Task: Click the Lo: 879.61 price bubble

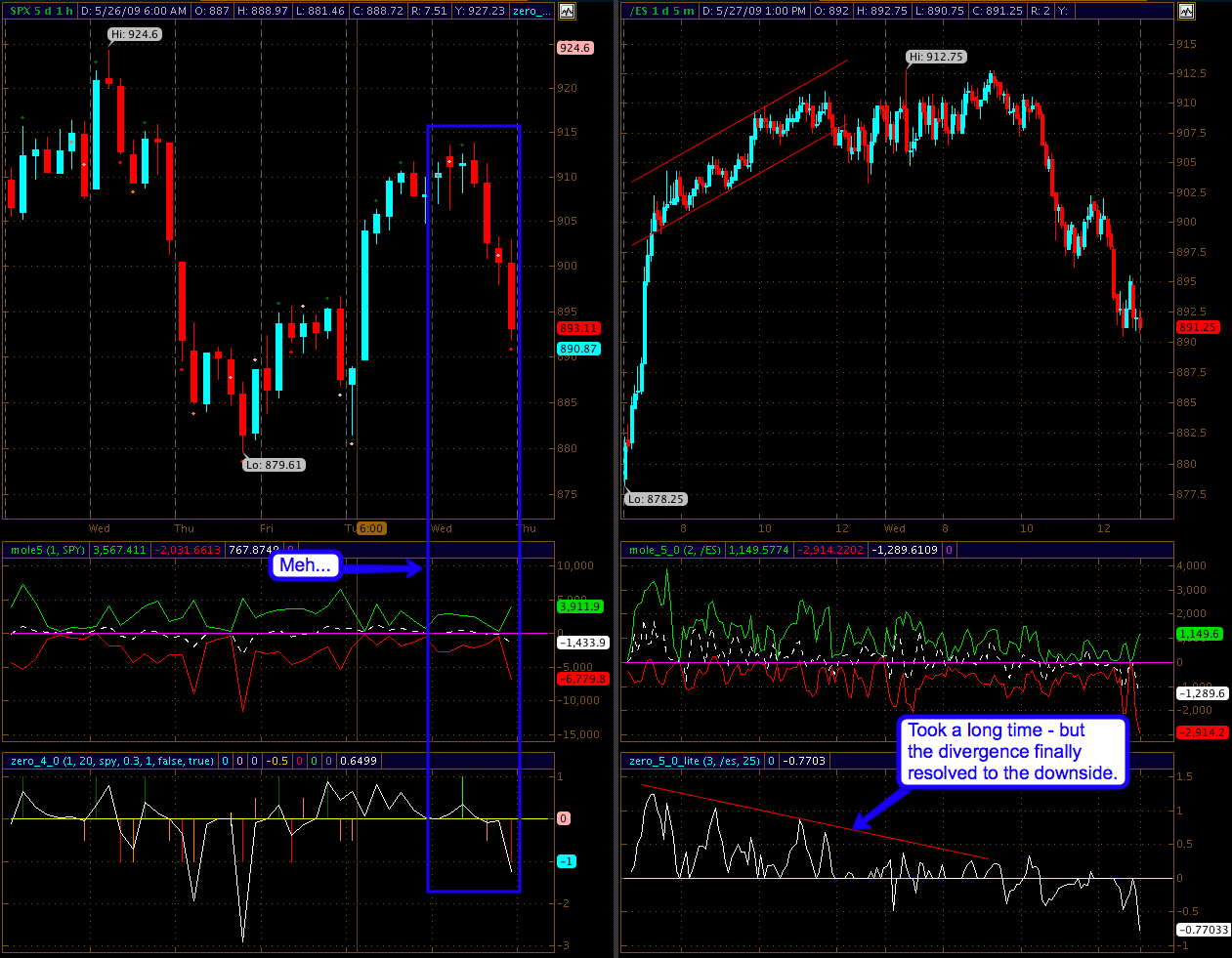Action: 274,465
